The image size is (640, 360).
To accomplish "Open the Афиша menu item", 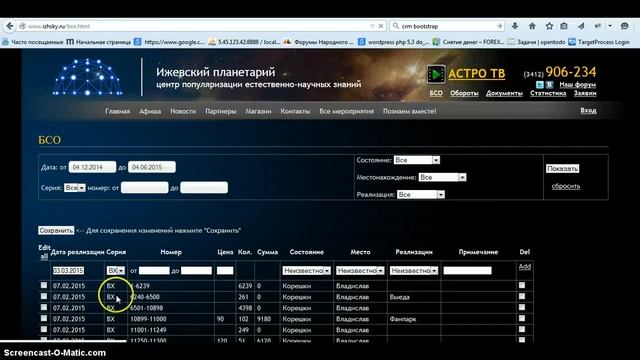I will pyautogui.click(x=150, y=111).
